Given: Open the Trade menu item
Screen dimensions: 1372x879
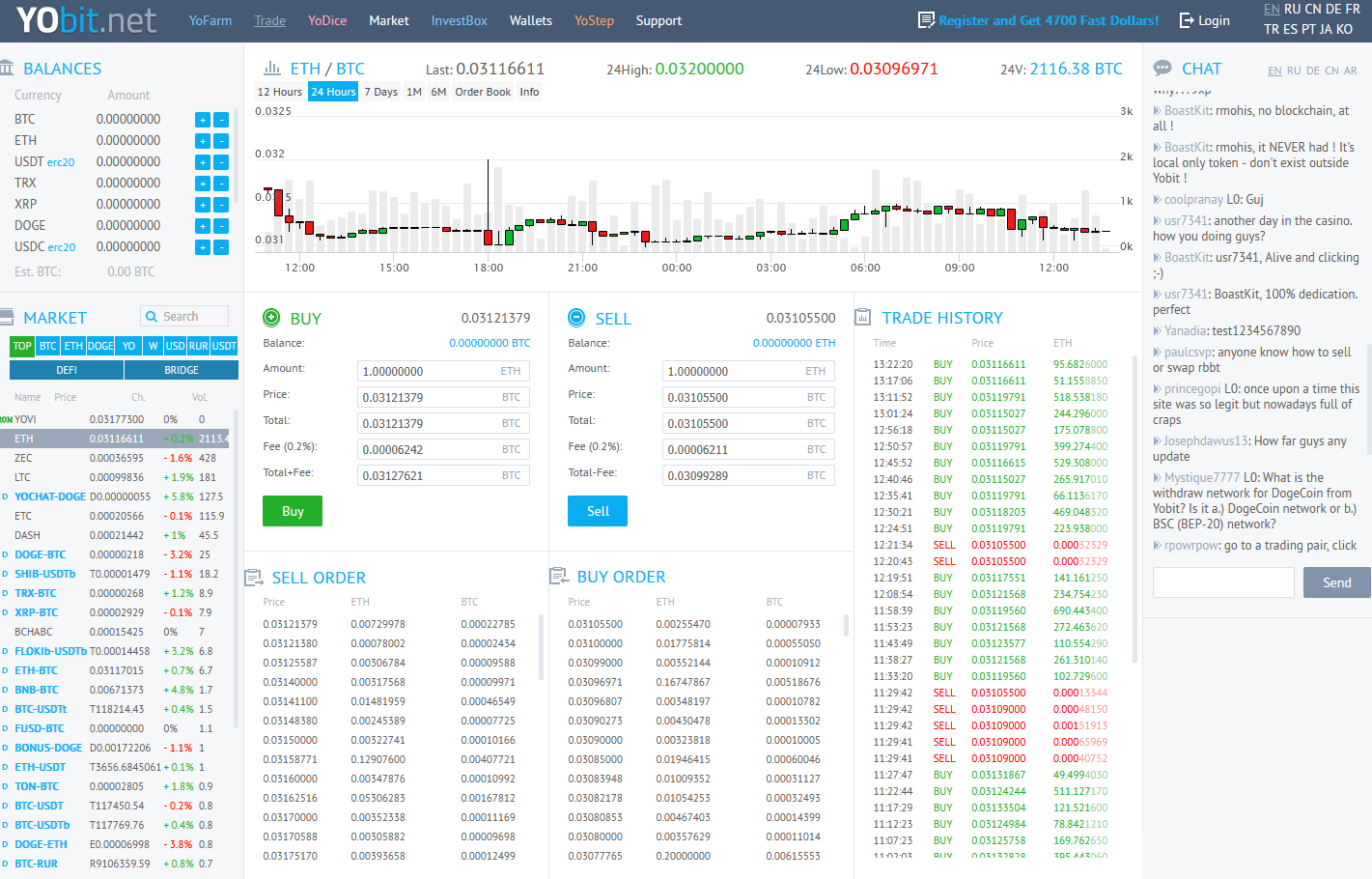Looking at the screenshot, I should (x=270, y=20).
